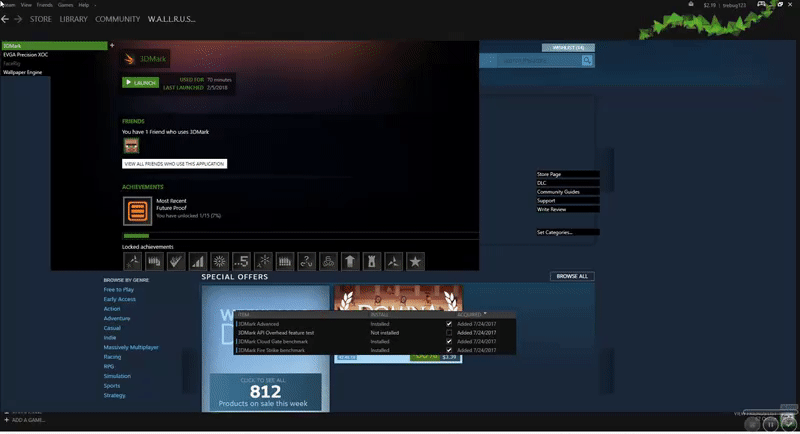Click View All Friends Who Use This Application
The width and height of the screenshot is (800, 434).
tap(174, 164)
